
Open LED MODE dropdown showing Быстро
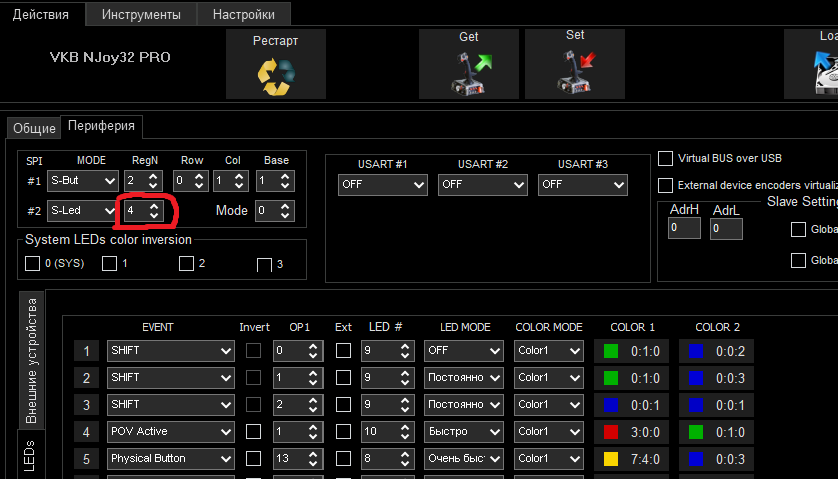click(x=463, y=431)
